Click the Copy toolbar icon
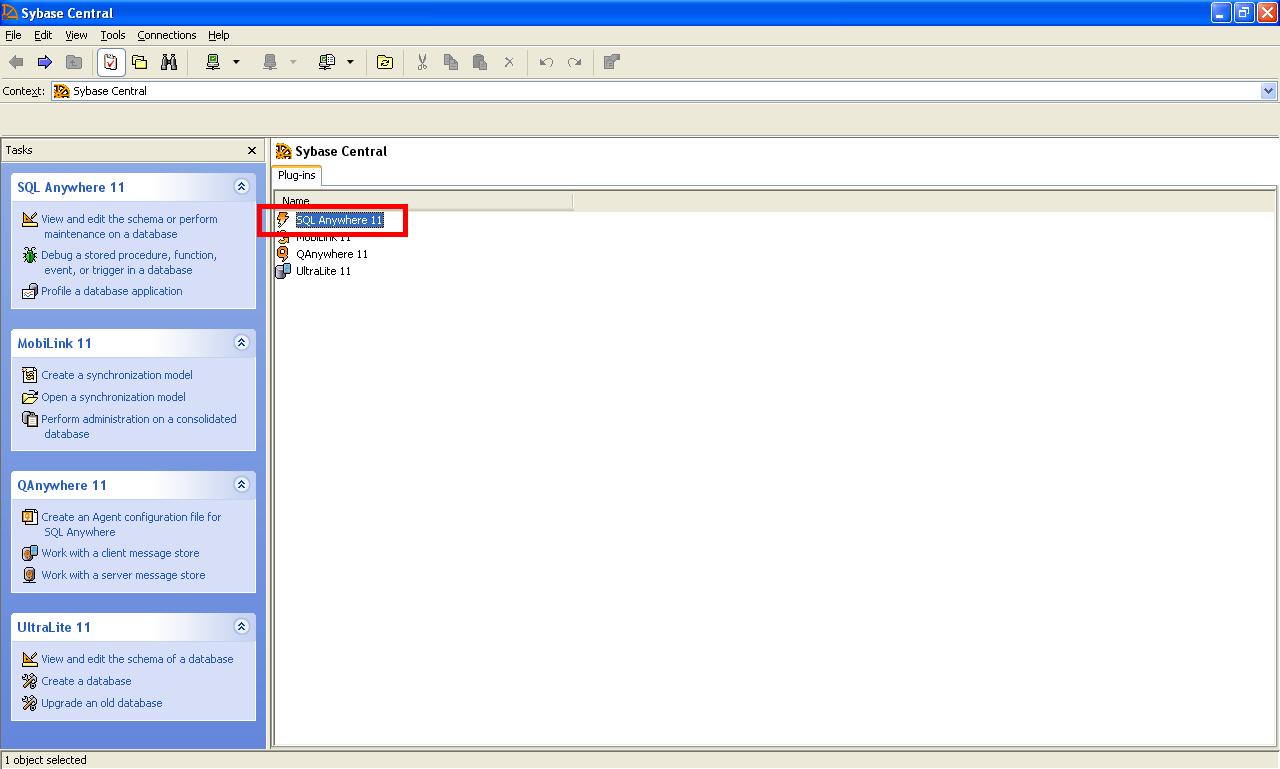This screenshot has height=769, width=1280. click(449, 62)
